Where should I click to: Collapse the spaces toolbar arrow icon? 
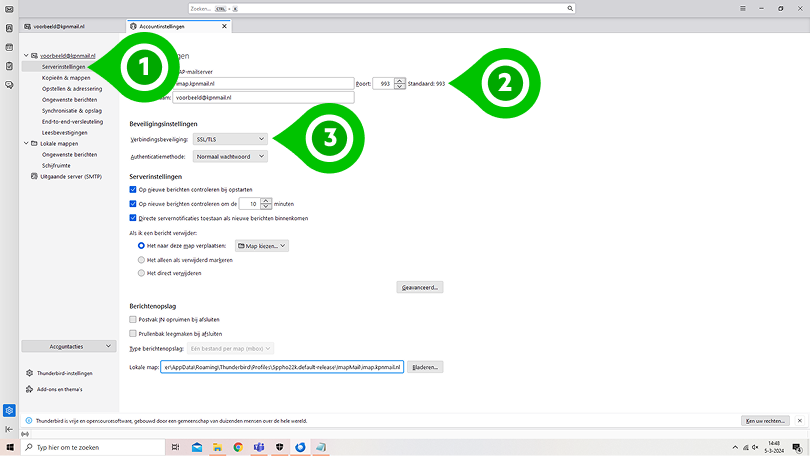(x=9, y=429)
